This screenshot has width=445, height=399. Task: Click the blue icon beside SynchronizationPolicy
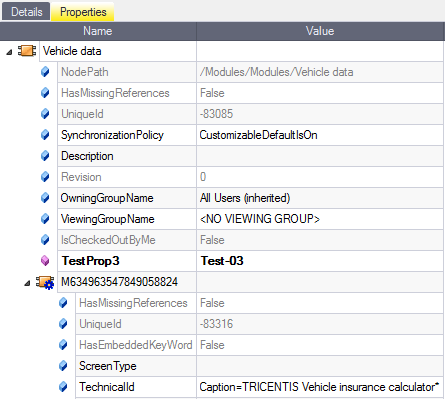tap(45, 135)
